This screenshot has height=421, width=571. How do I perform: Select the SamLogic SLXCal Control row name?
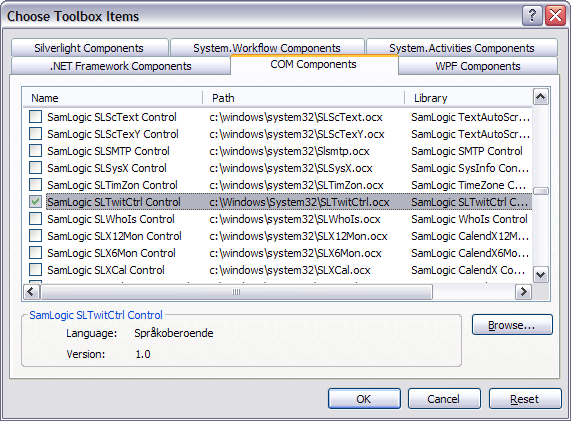106,270
